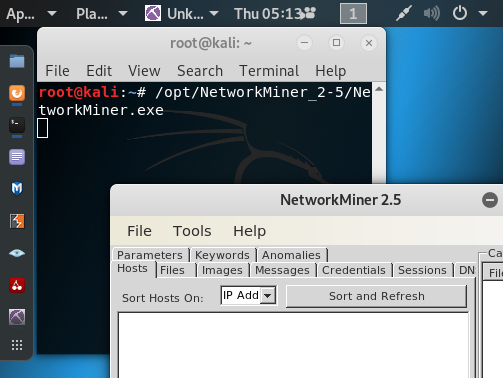Image resolution: width=503 pixels, height=378 pixels.
Task: Open the terminal Search menu
Action: (200, 71)
